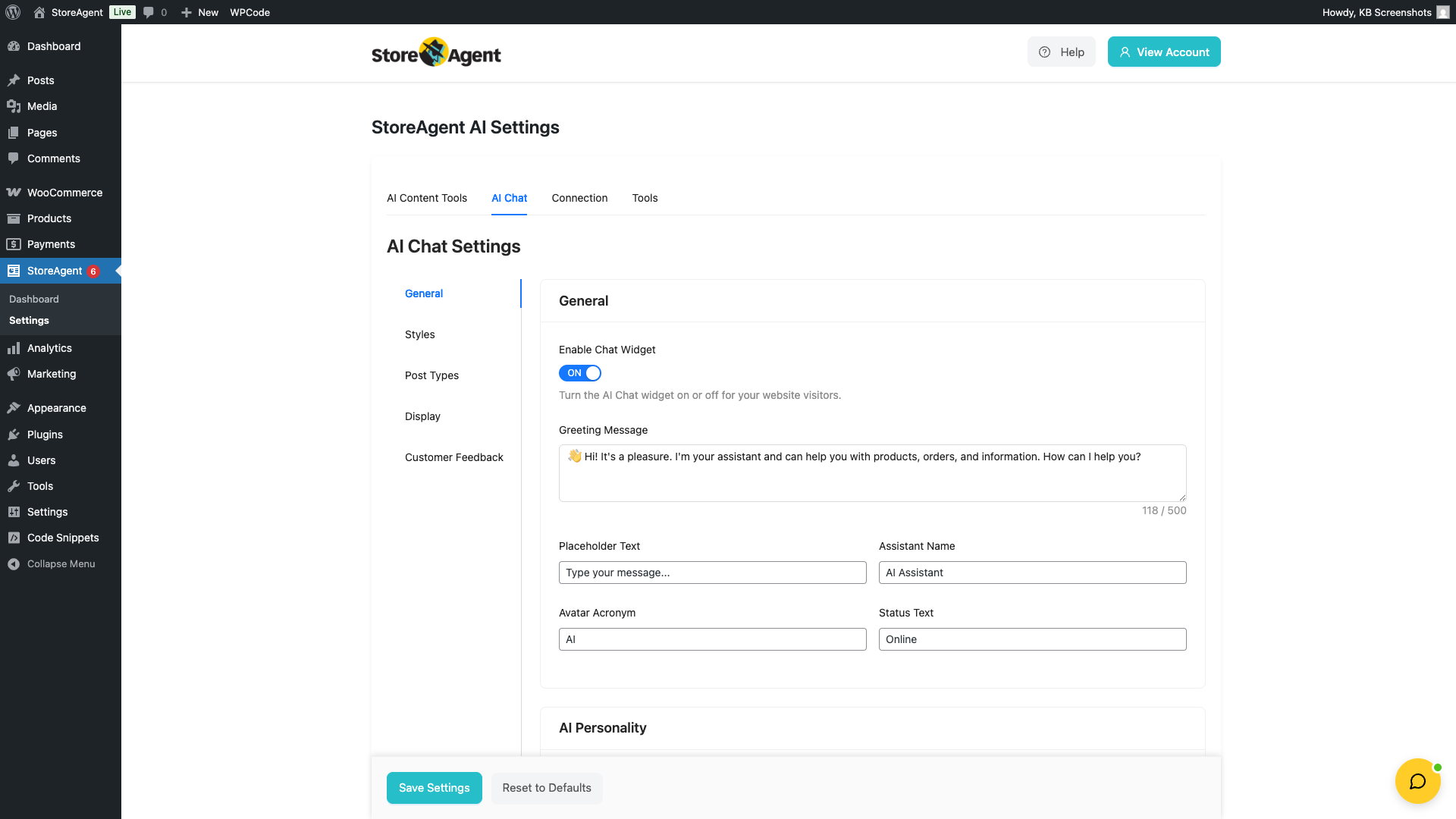Open StoreAgent Settings submenu item

point(29,321)
